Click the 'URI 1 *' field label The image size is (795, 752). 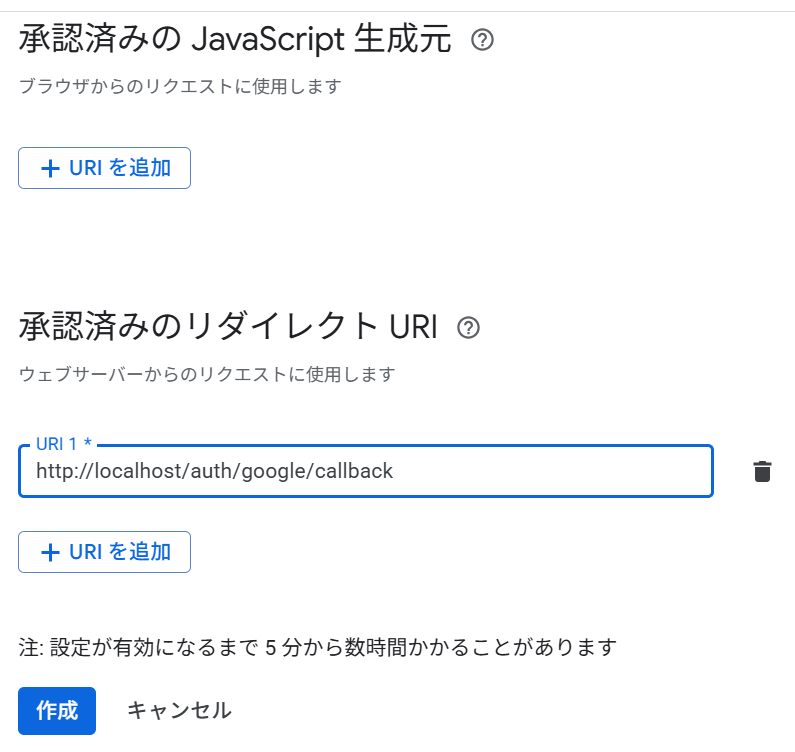coord(64,444)
